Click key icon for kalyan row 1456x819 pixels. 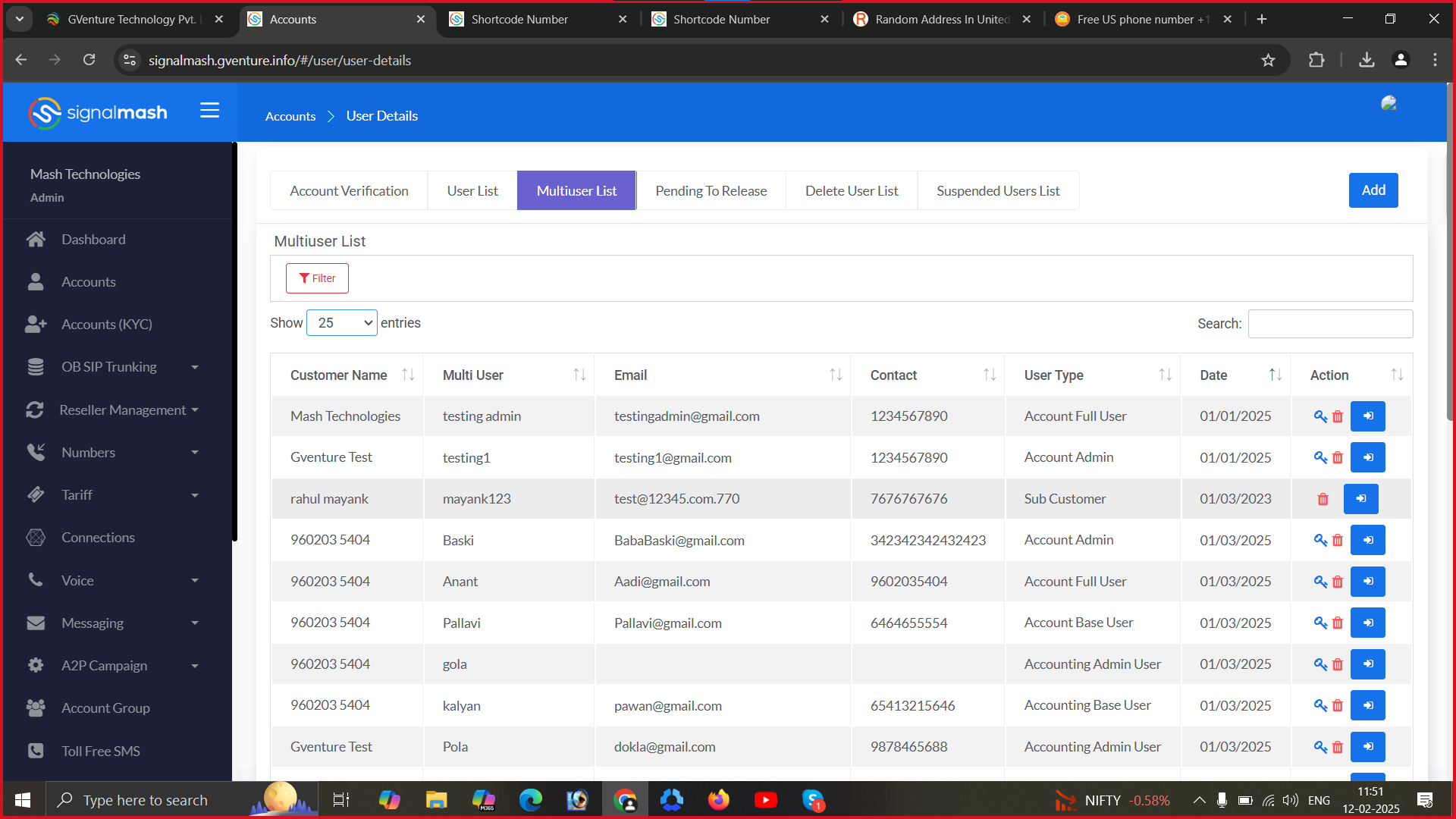click(1320, 706)
